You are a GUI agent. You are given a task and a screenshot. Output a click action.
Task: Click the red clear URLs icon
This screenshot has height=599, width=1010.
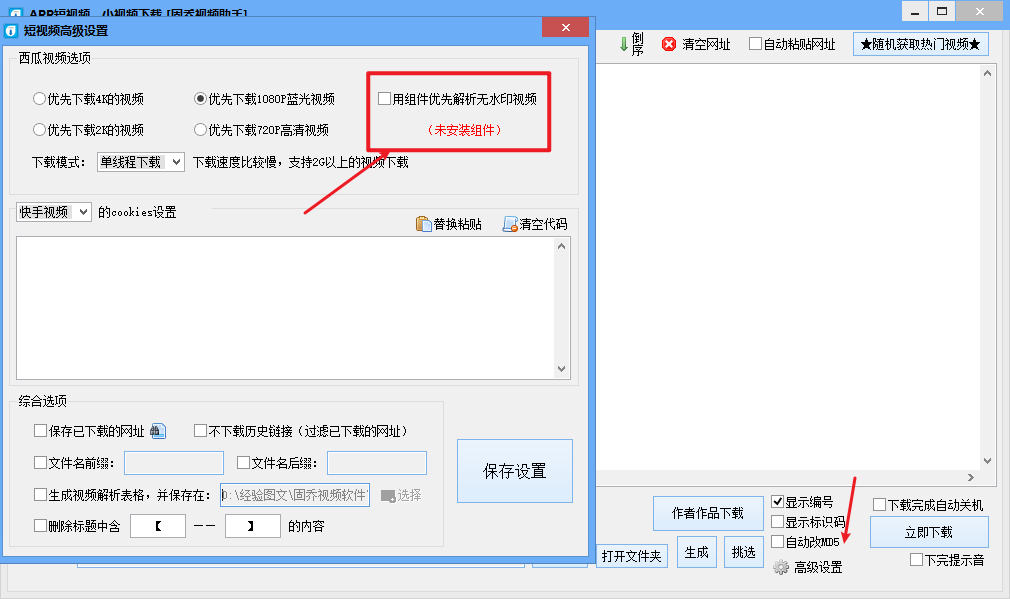(x=669, y=44)
